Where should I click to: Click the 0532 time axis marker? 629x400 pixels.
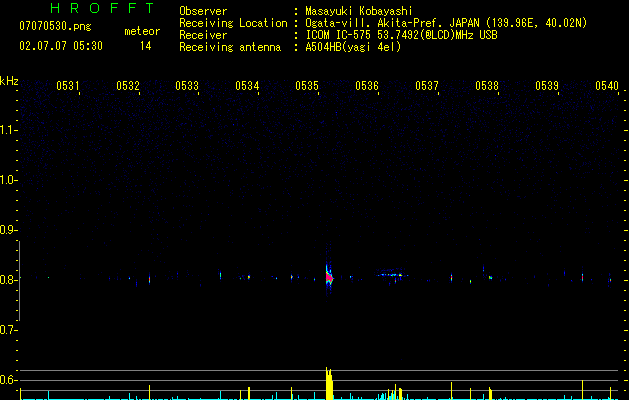[x=127, y=86]
